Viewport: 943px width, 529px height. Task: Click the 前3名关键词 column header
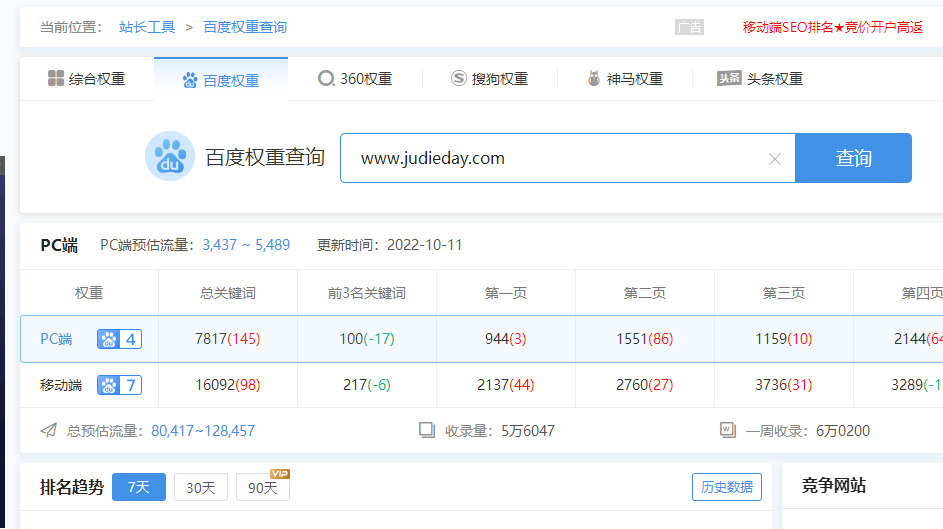click(x=367, y=293)
